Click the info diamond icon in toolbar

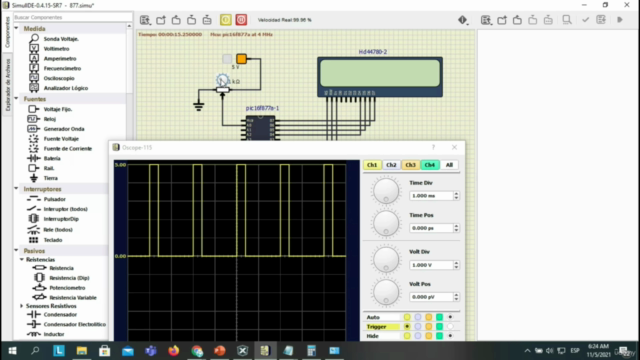click(462, 20)
